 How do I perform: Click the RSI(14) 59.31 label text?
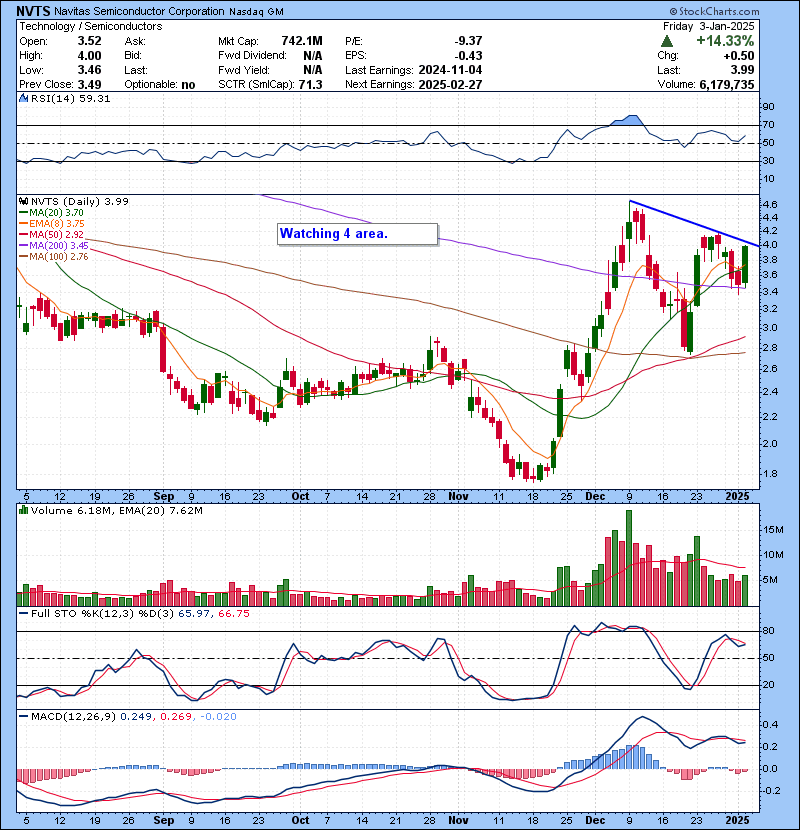[x=70, y=98]
